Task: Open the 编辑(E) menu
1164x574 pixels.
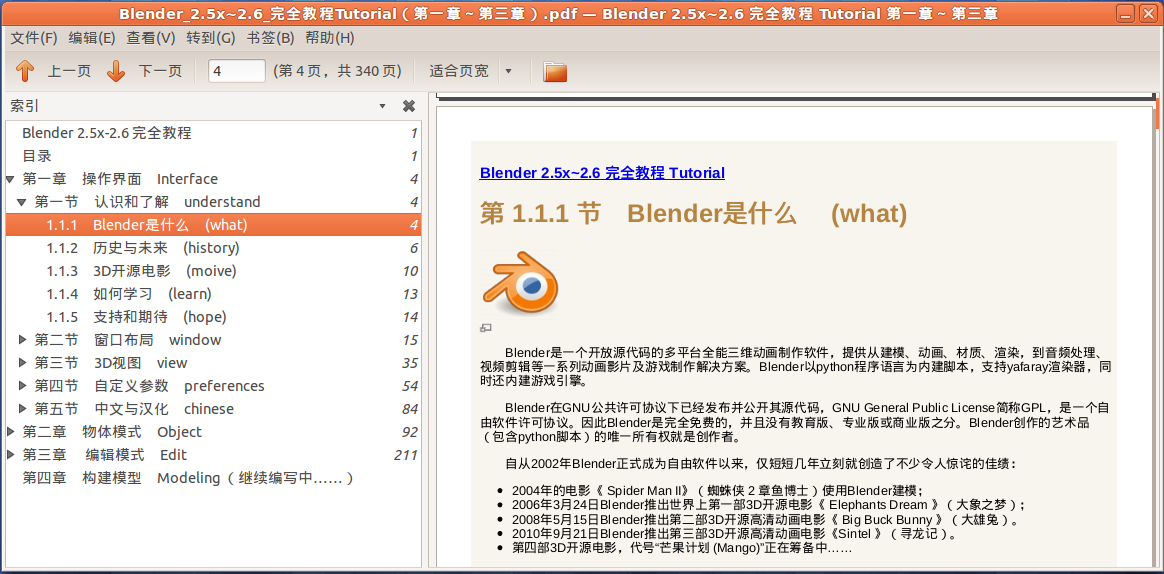Action: 91,38
